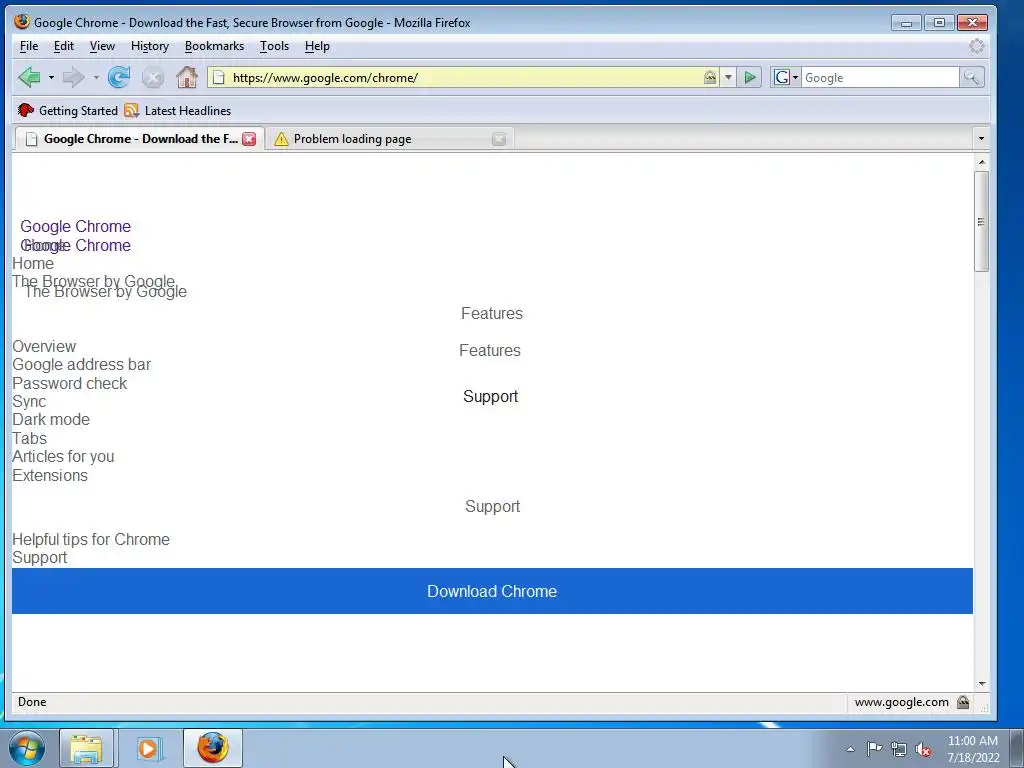The image size is (1024, 768).
Task: Click the URL address field
Action: pos(464,78)
